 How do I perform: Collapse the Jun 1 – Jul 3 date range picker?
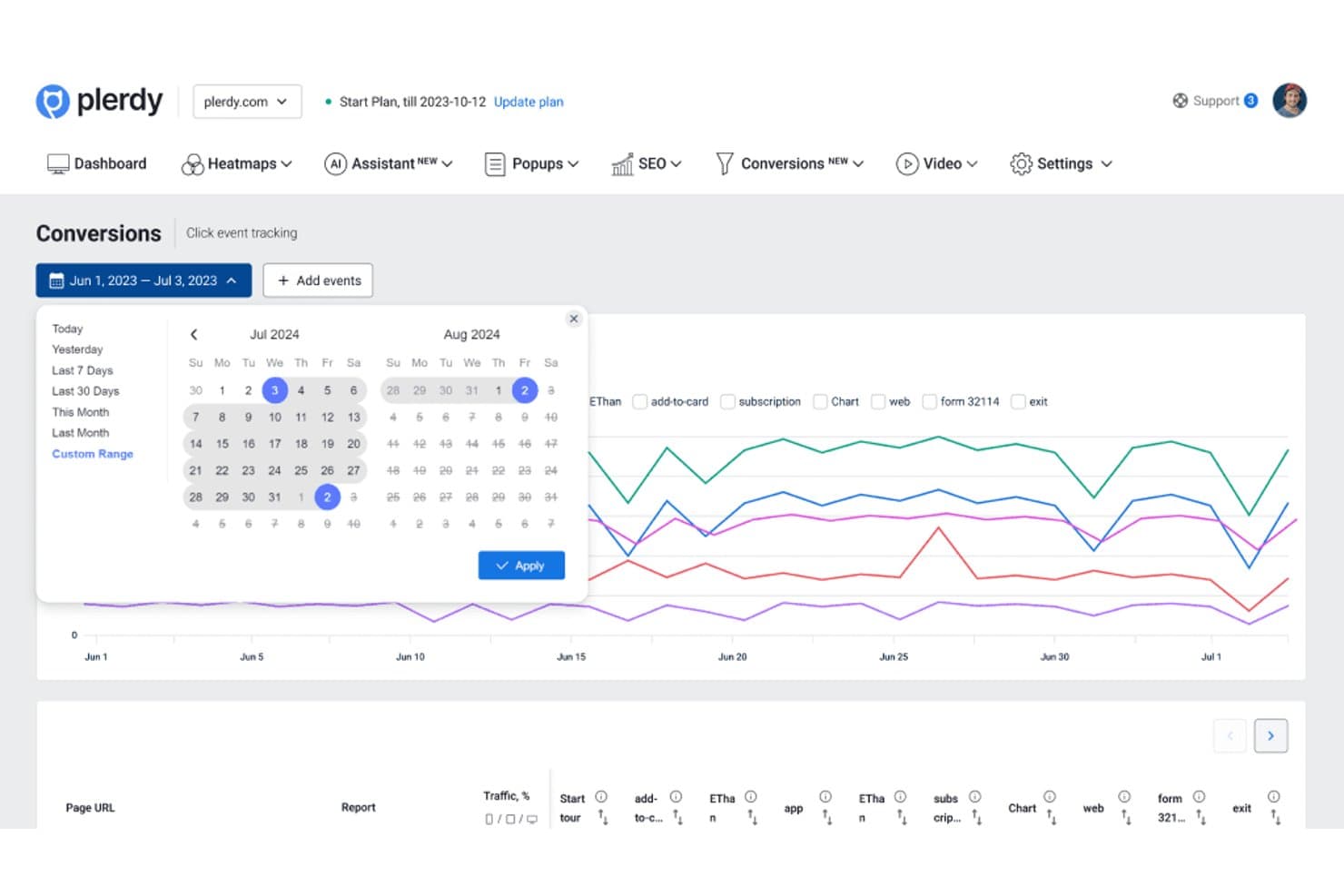pos(143,281)
